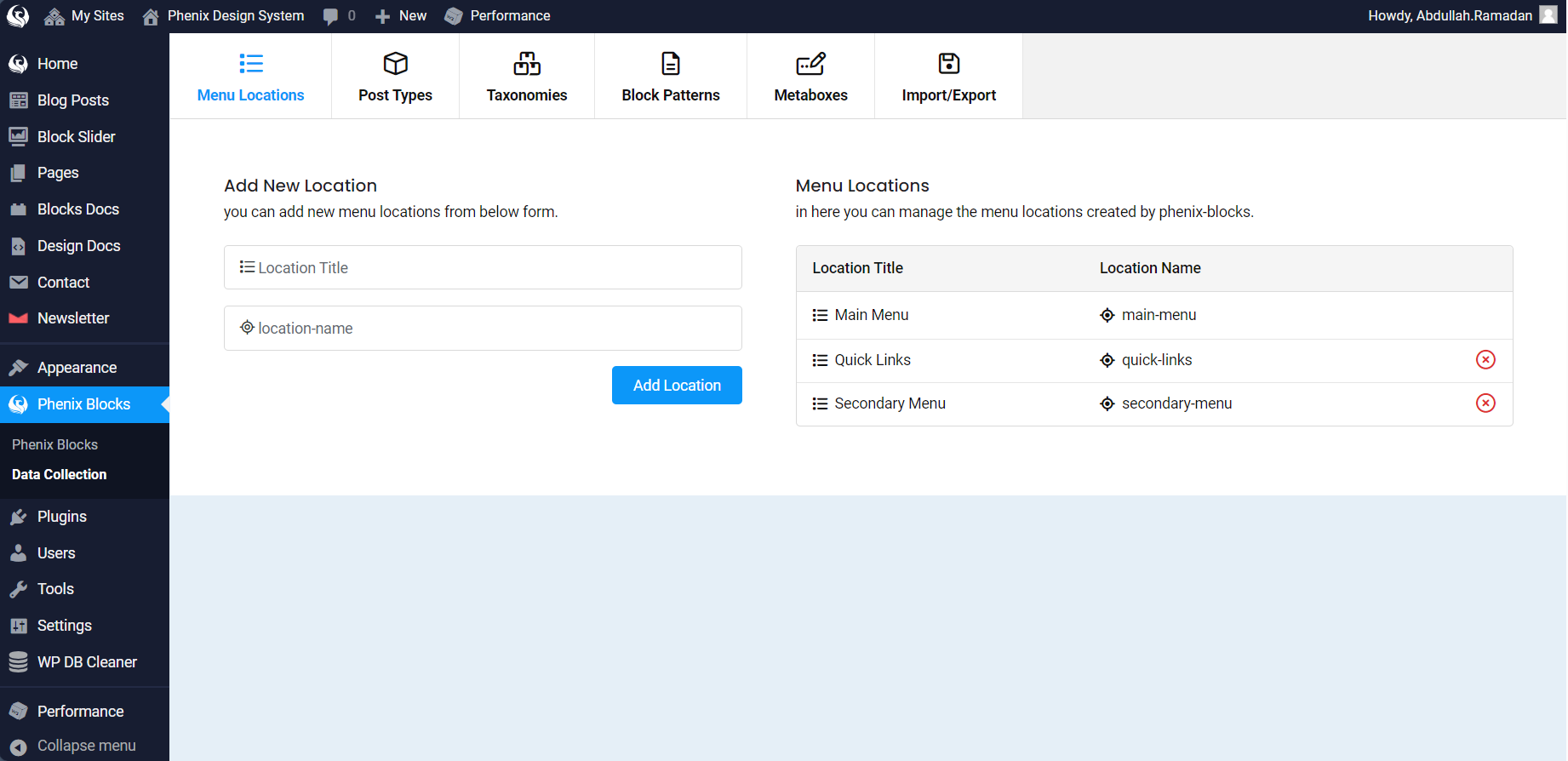Open the Settings menu label

tap(65, 626)
